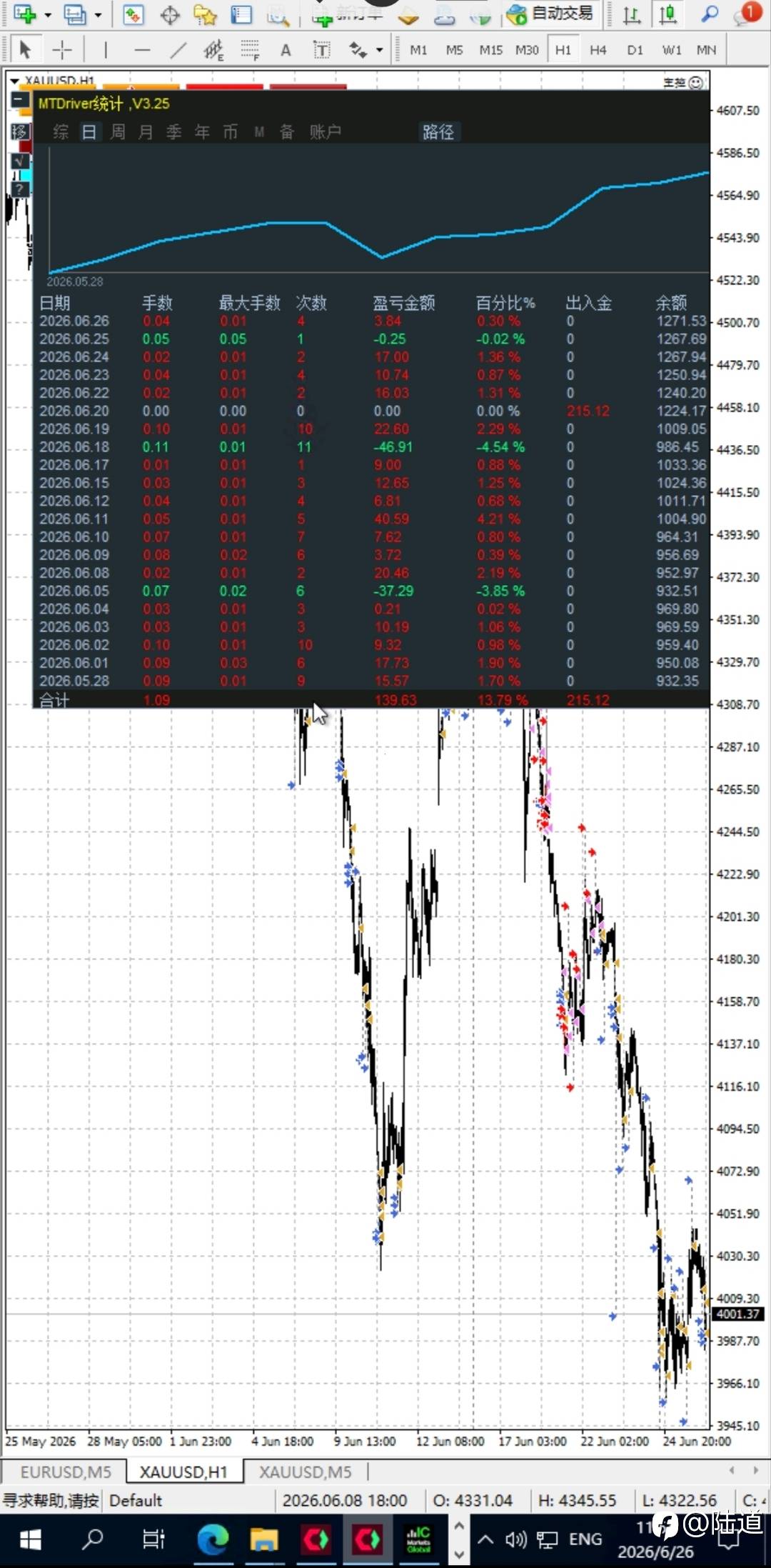Open Microsoft Edge from taskbar
The image size is (771, 1568).
pyautogui.click(x=213, y=1539)
